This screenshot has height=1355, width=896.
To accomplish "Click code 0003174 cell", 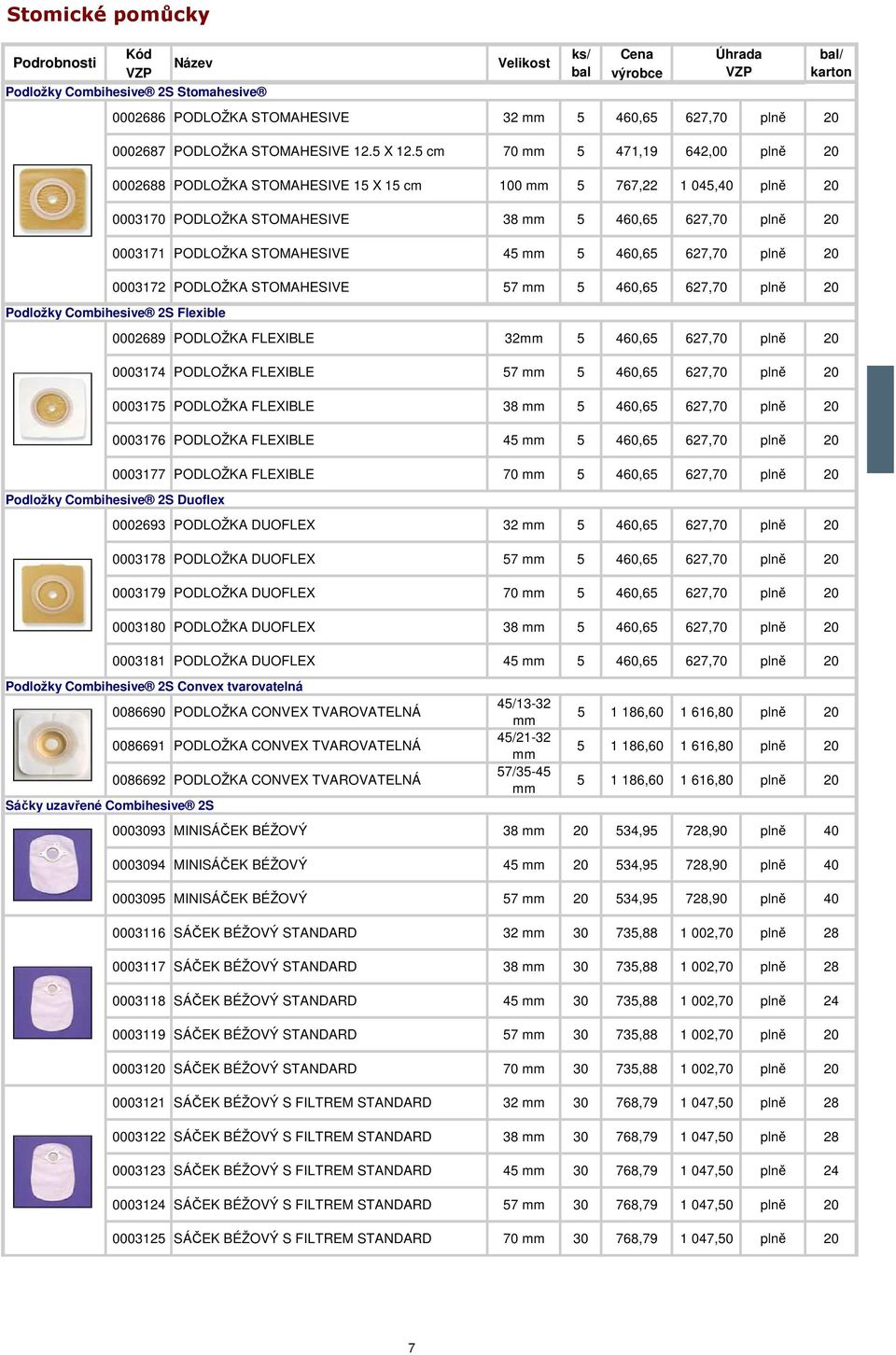I will pyautogui.click(x=139, y=372).
